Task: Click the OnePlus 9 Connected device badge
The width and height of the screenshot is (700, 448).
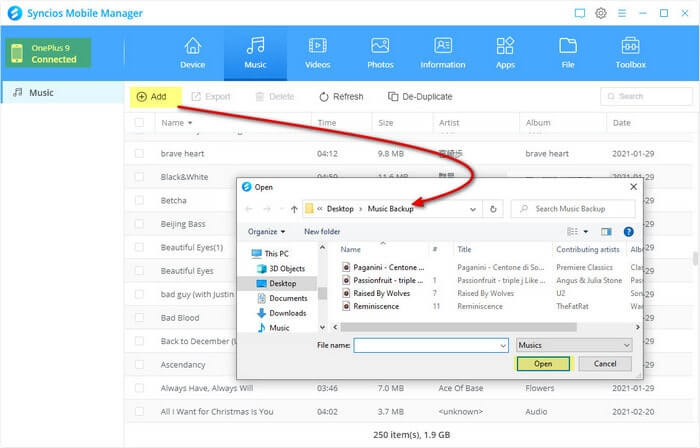Action: click(x=49, y=53)
